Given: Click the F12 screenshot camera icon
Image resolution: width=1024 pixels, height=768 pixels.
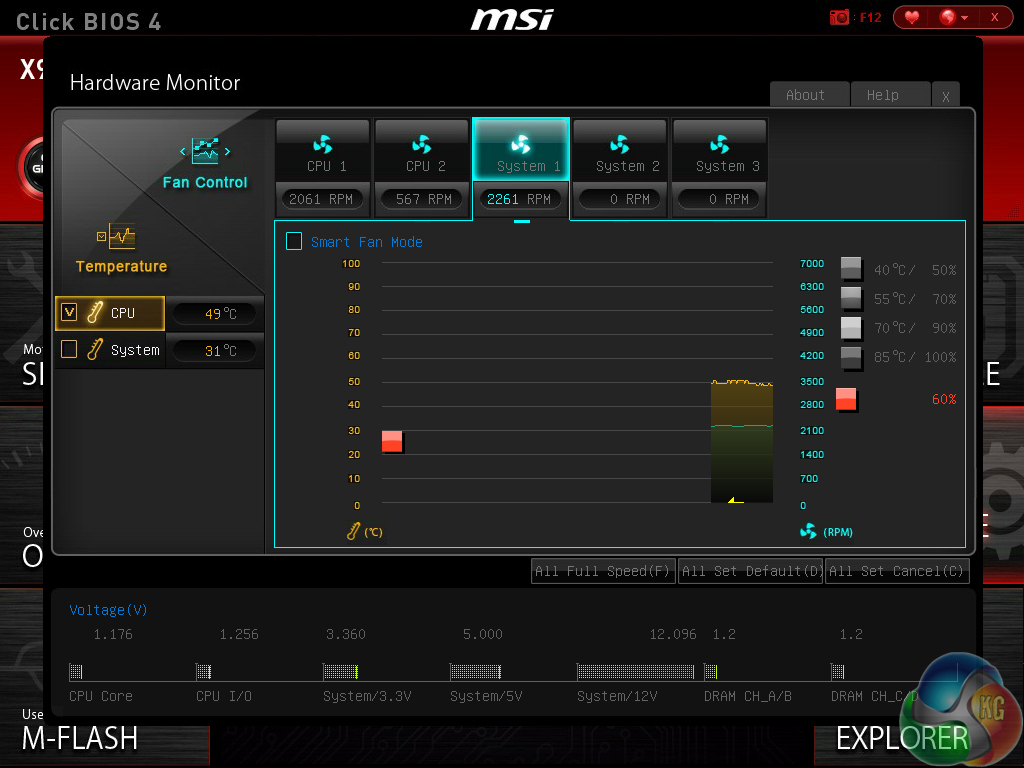Looking at the screenshot, I should click(x=839, y=17).
